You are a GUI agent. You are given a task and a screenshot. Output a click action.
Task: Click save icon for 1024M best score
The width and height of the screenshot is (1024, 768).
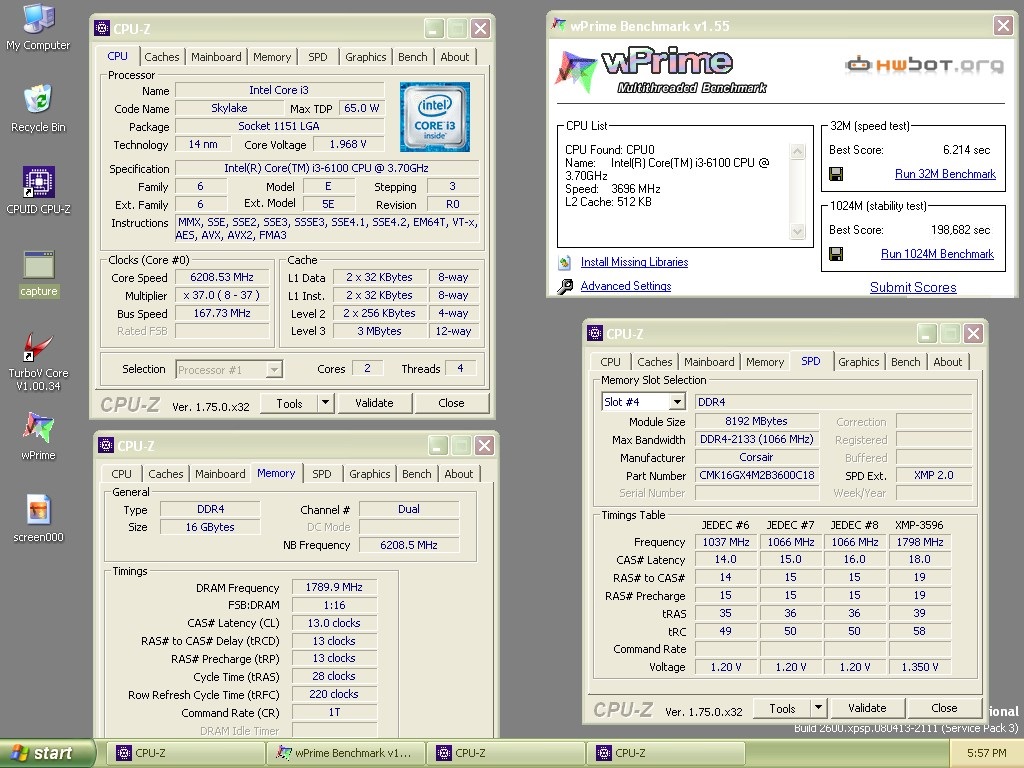[x=836, y=254]
